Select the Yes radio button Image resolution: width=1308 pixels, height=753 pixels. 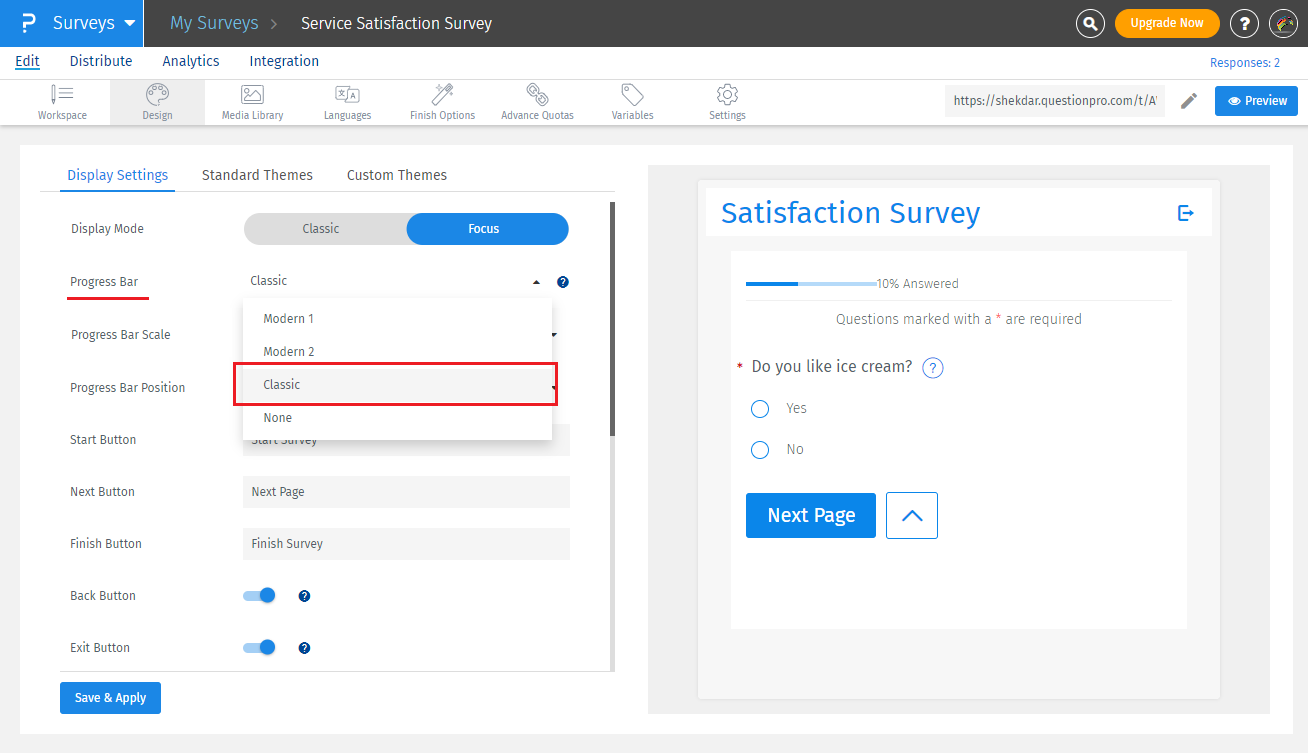(x=759, y=408)
